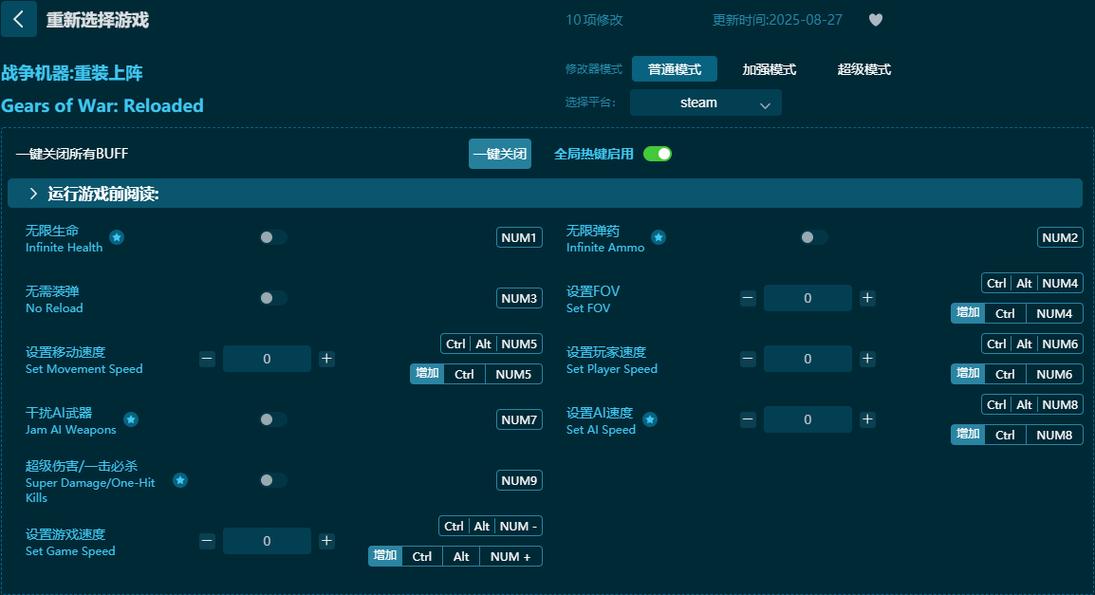Click NUM3 hotkey for No Reload

click(x=519, y=298)
